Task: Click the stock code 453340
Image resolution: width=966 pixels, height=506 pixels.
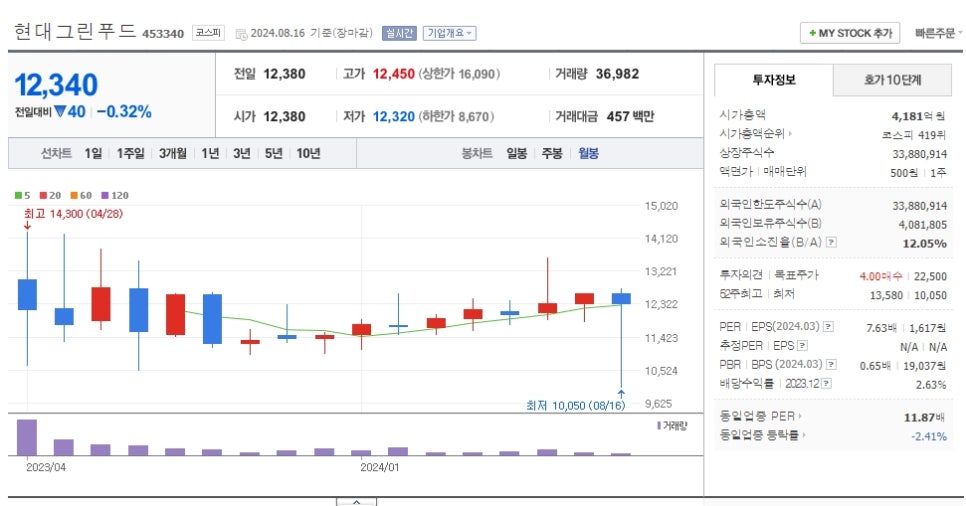Action: 163,34
